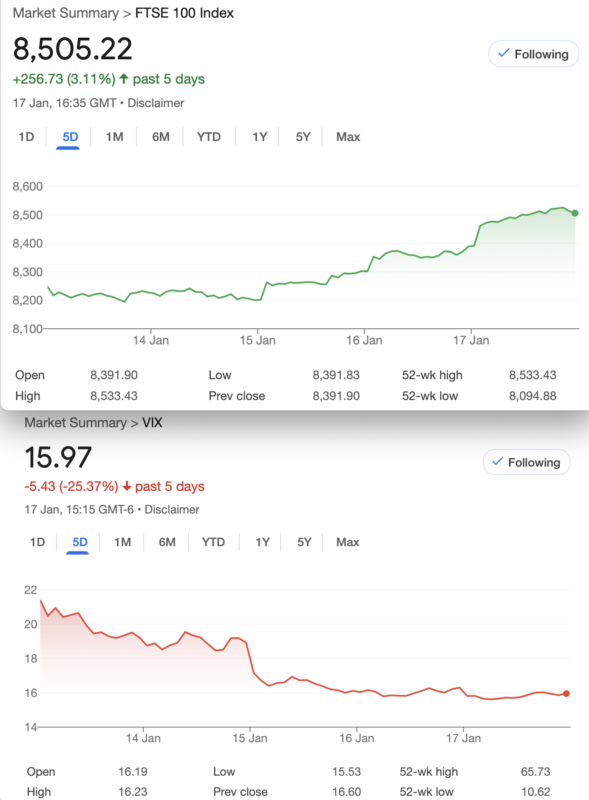Select 1D range on VIX chart
Viewport: 589px width, 800px height.
point(37,542)
